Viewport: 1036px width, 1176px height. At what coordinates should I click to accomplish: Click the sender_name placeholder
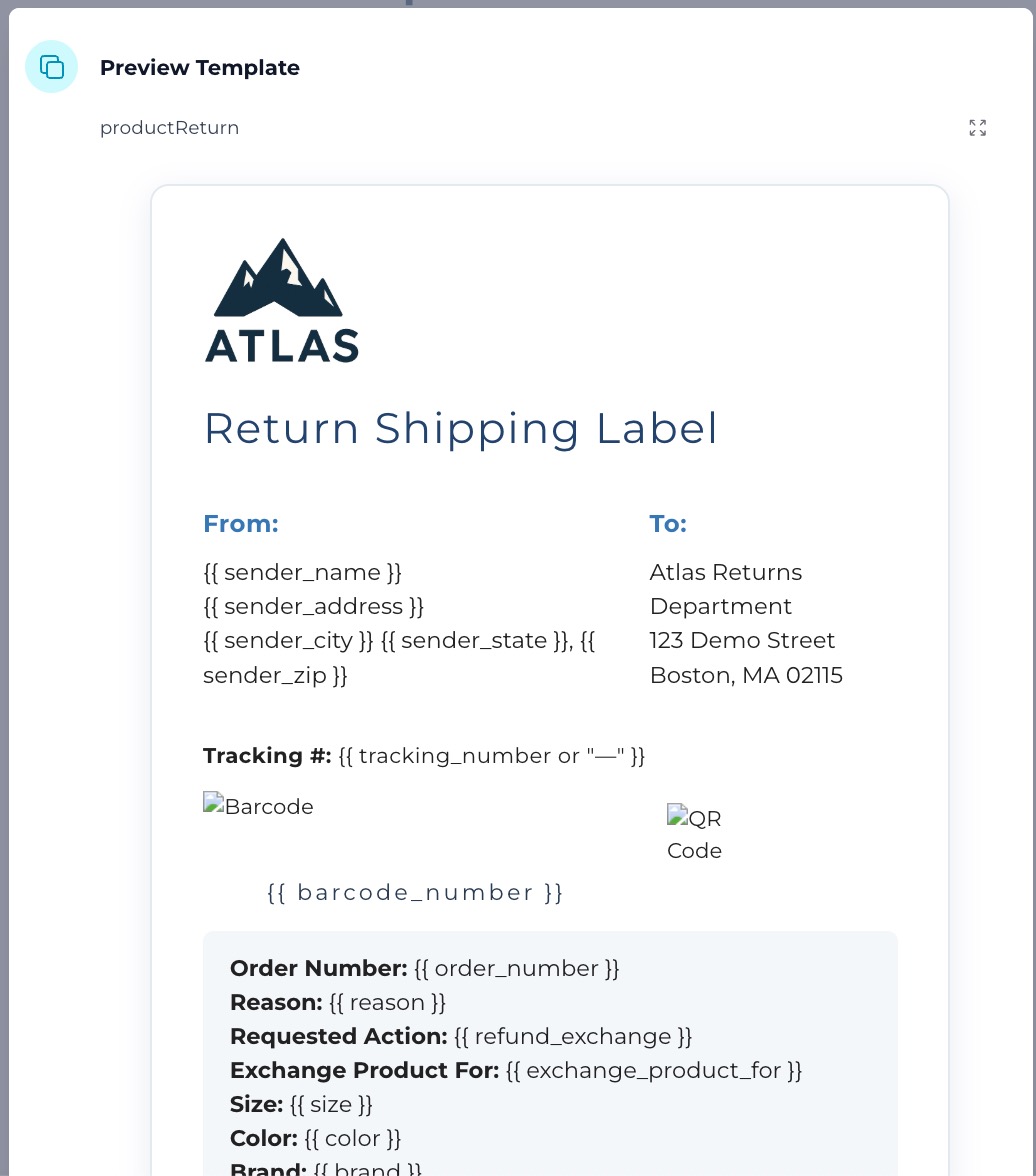(302, 572)
